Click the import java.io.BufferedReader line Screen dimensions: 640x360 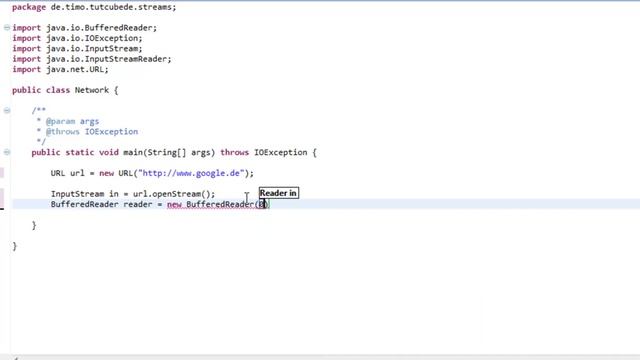click(84, 28)
